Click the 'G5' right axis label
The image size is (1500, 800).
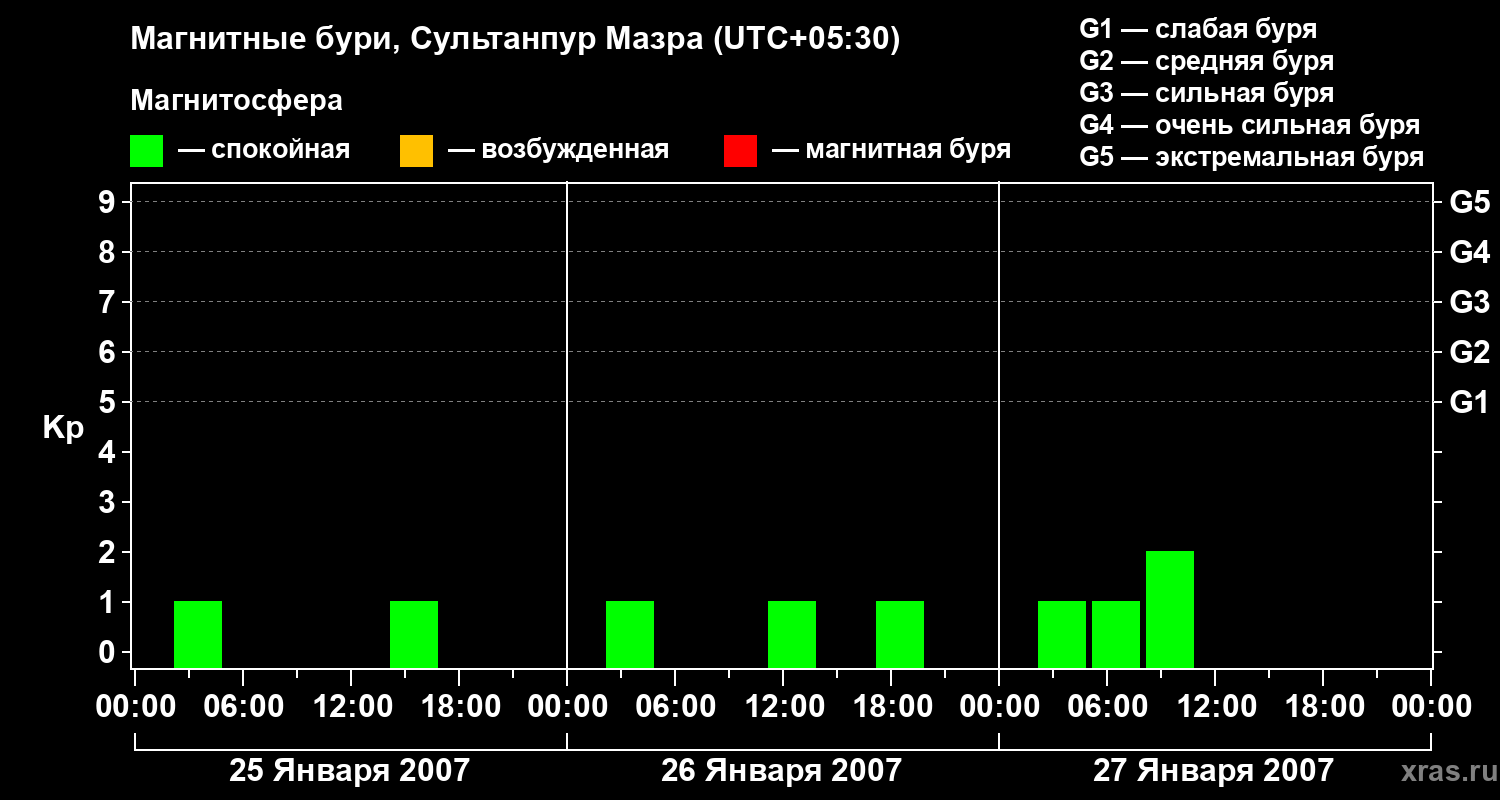(x=1470, y=202)
